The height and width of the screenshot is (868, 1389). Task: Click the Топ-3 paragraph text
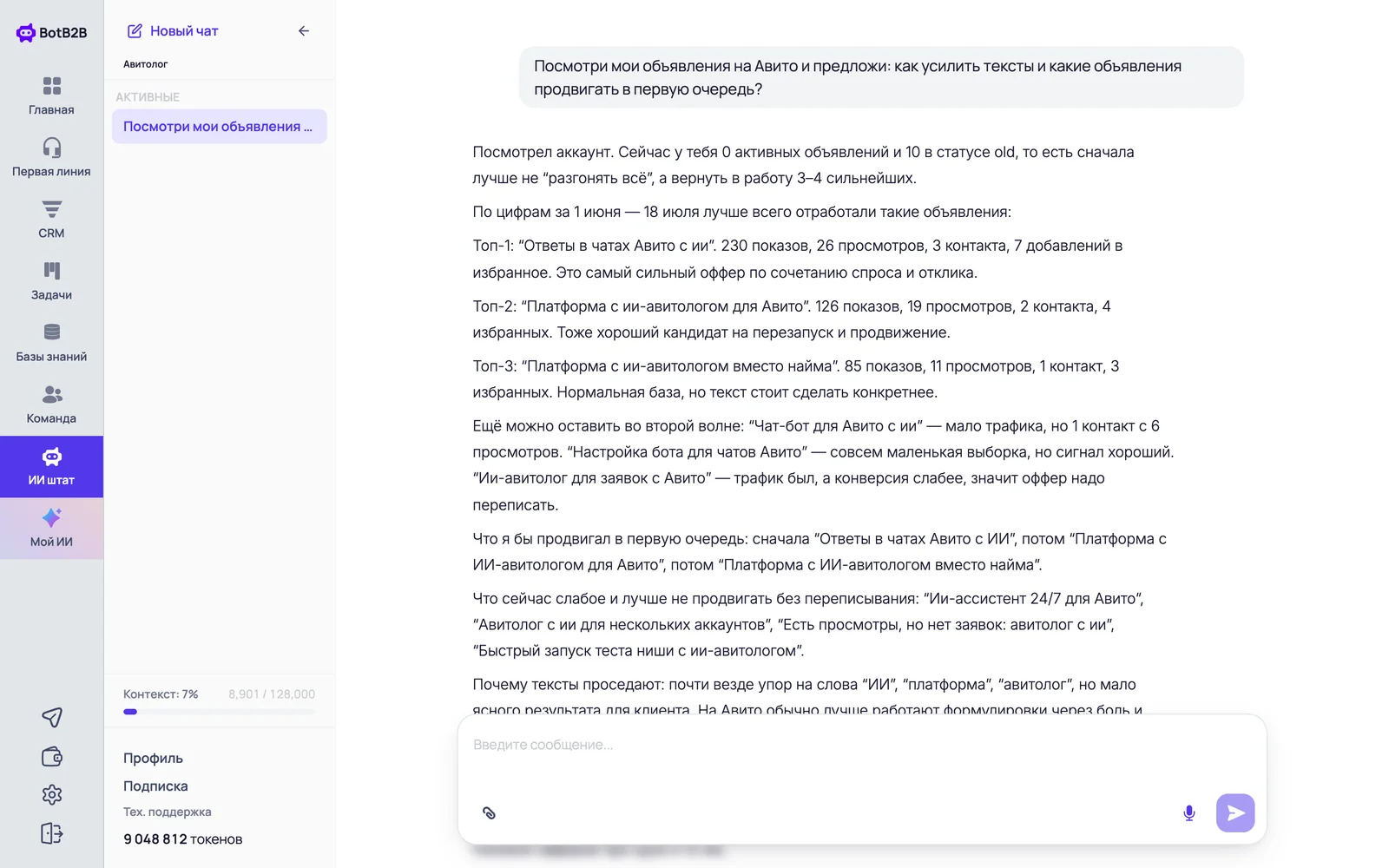pyautogui.click(x=796, y=379)
